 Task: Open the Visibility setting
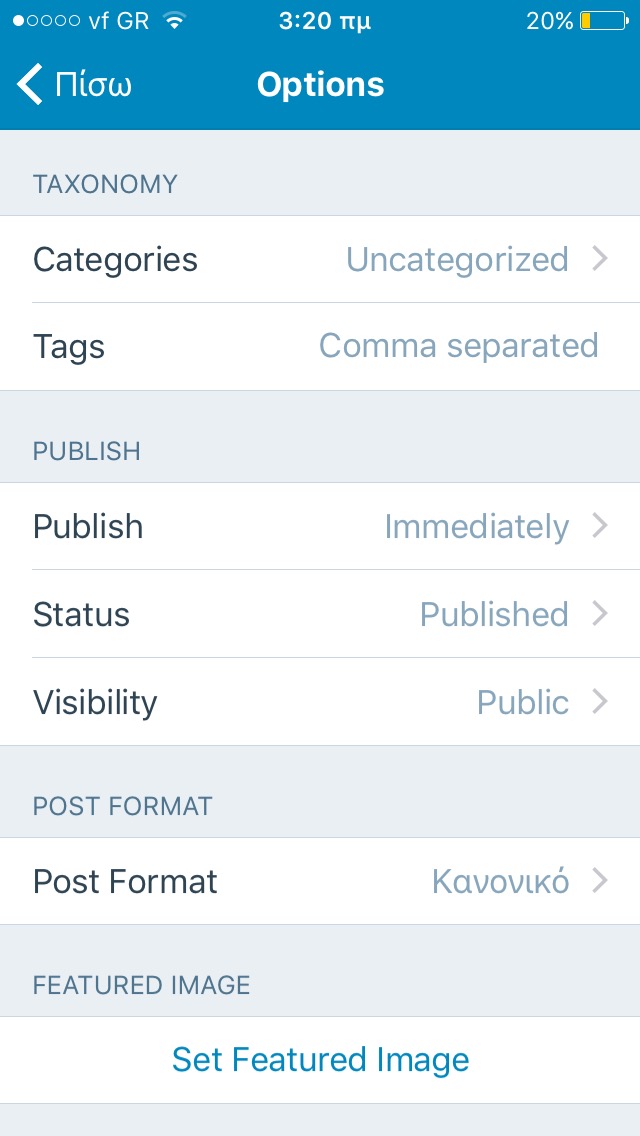pyautogui.click(x=320, y=702)
